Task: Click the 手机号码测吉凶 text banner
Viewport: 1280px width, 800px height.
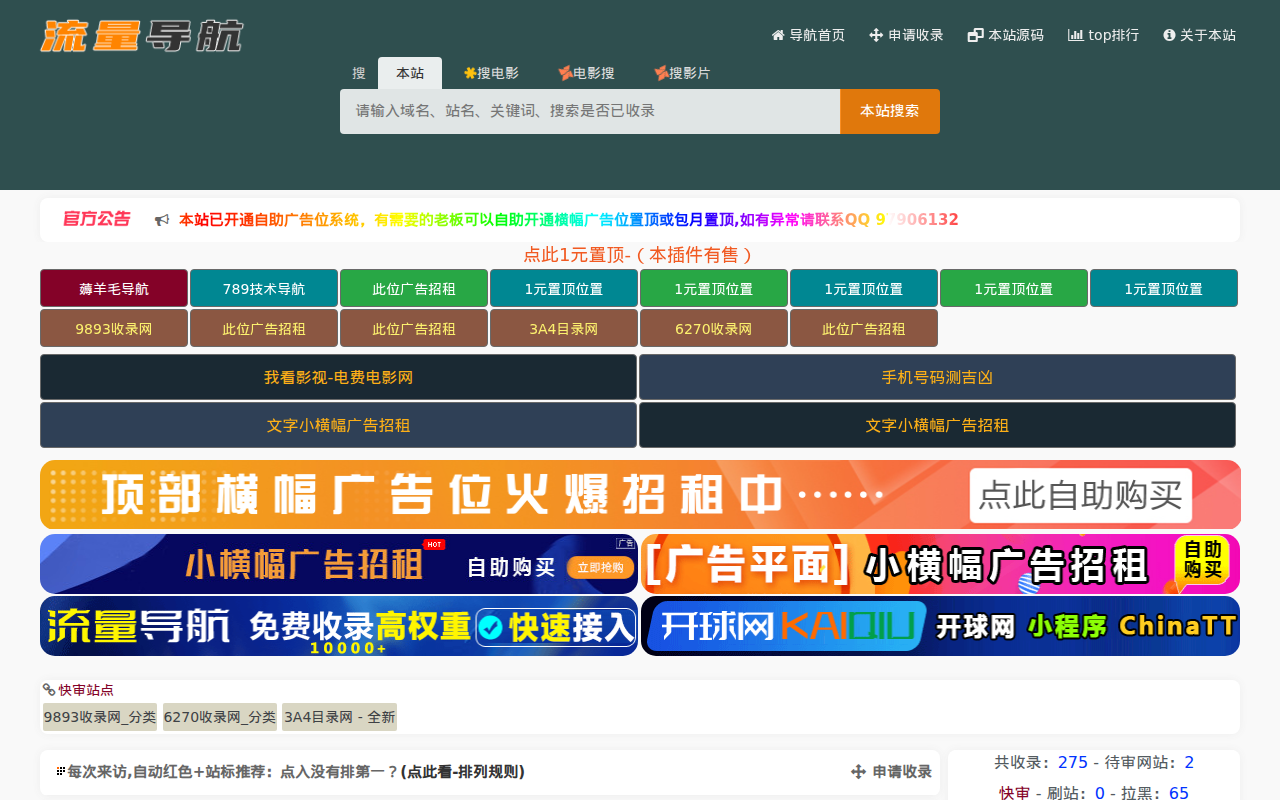Action: tap(937, 376)
